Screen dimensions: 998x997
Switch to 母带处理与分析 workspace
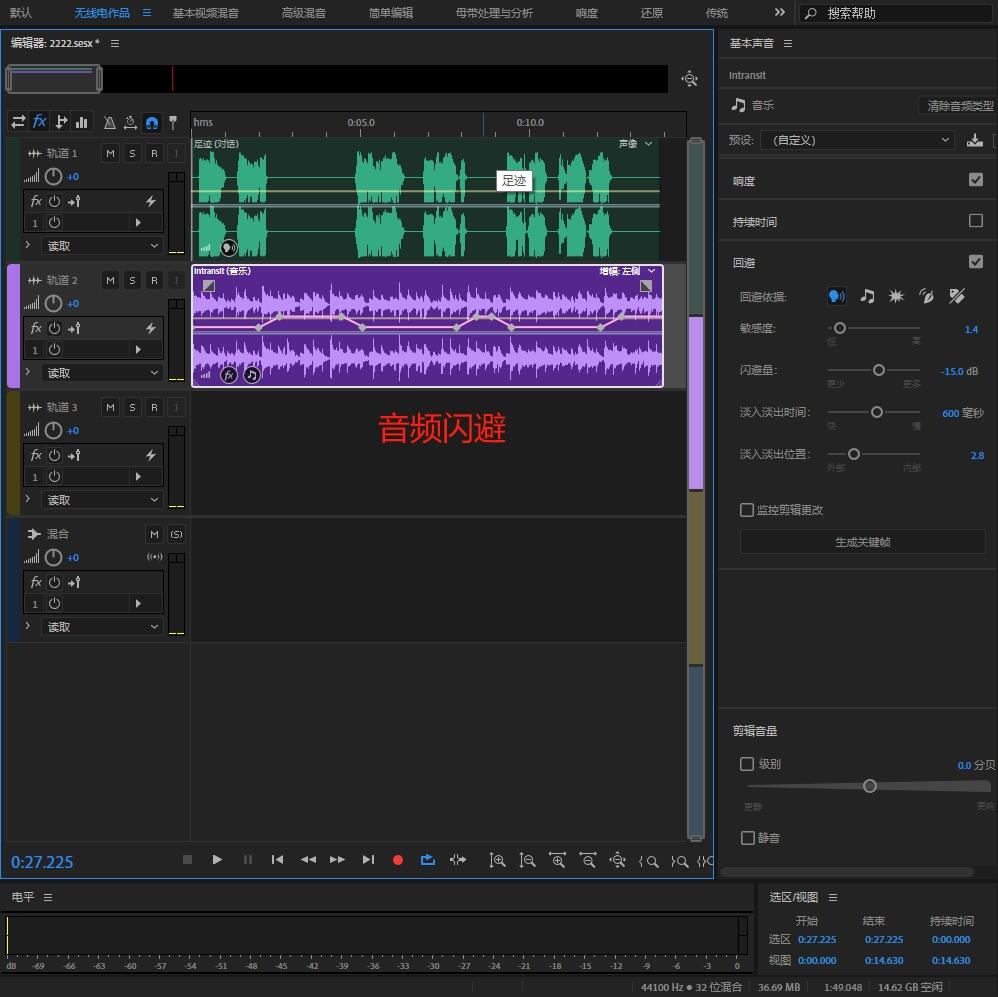point(494,13)
